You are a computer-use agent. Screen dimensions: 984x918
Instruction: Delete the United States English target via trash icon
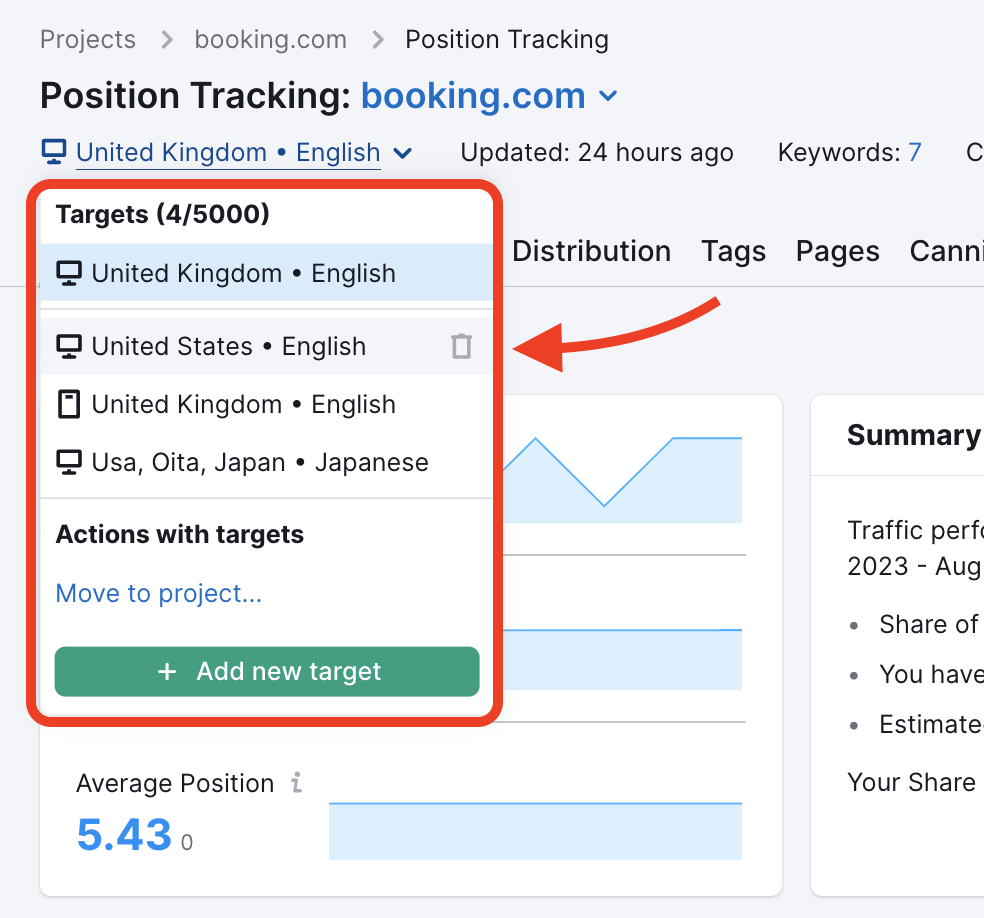pyautogui.click(x=461, y=346)
